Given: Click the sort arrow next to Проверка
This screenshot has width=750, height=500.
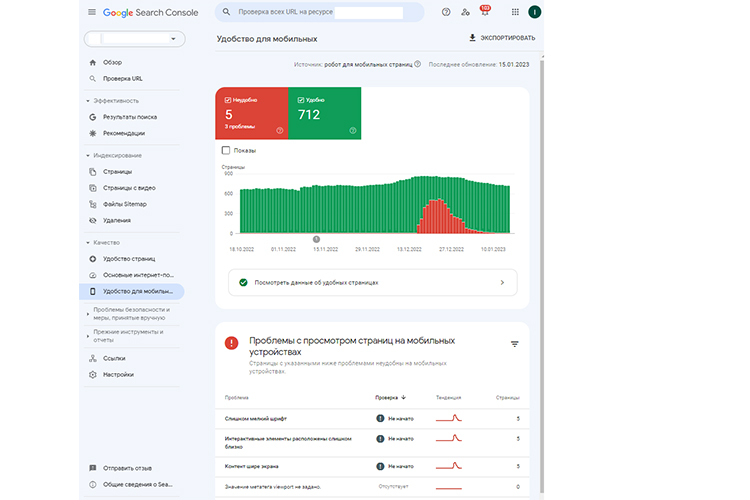Looking at the screenshot, I should (404, 398).
